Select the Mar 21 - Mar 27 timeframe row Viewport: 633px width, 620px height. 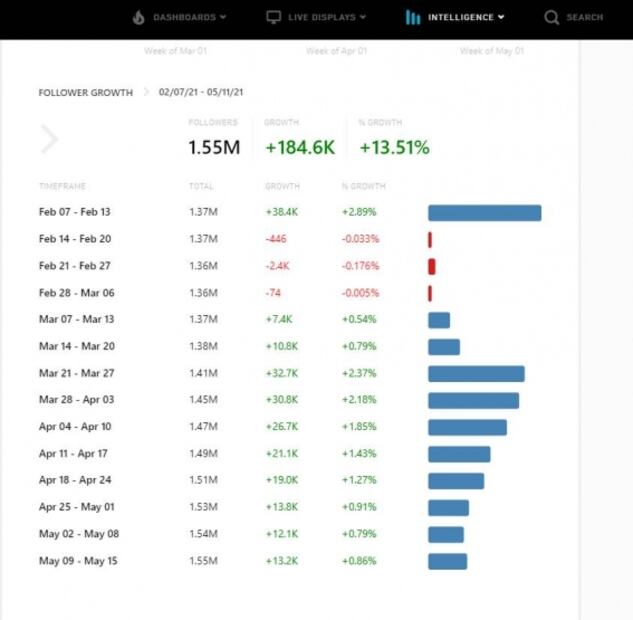(x=76, y=373)
